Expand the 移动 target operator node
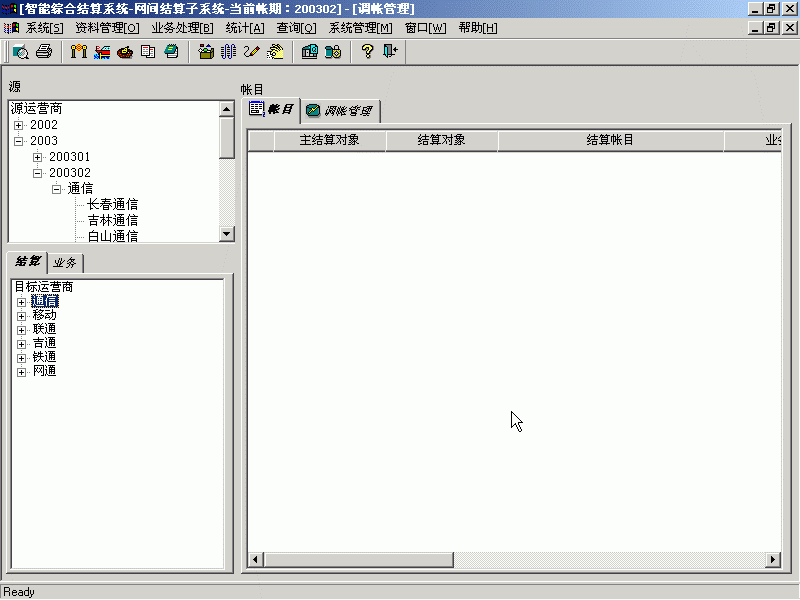This screenshot has height=600, width=800. coord(21,316)
